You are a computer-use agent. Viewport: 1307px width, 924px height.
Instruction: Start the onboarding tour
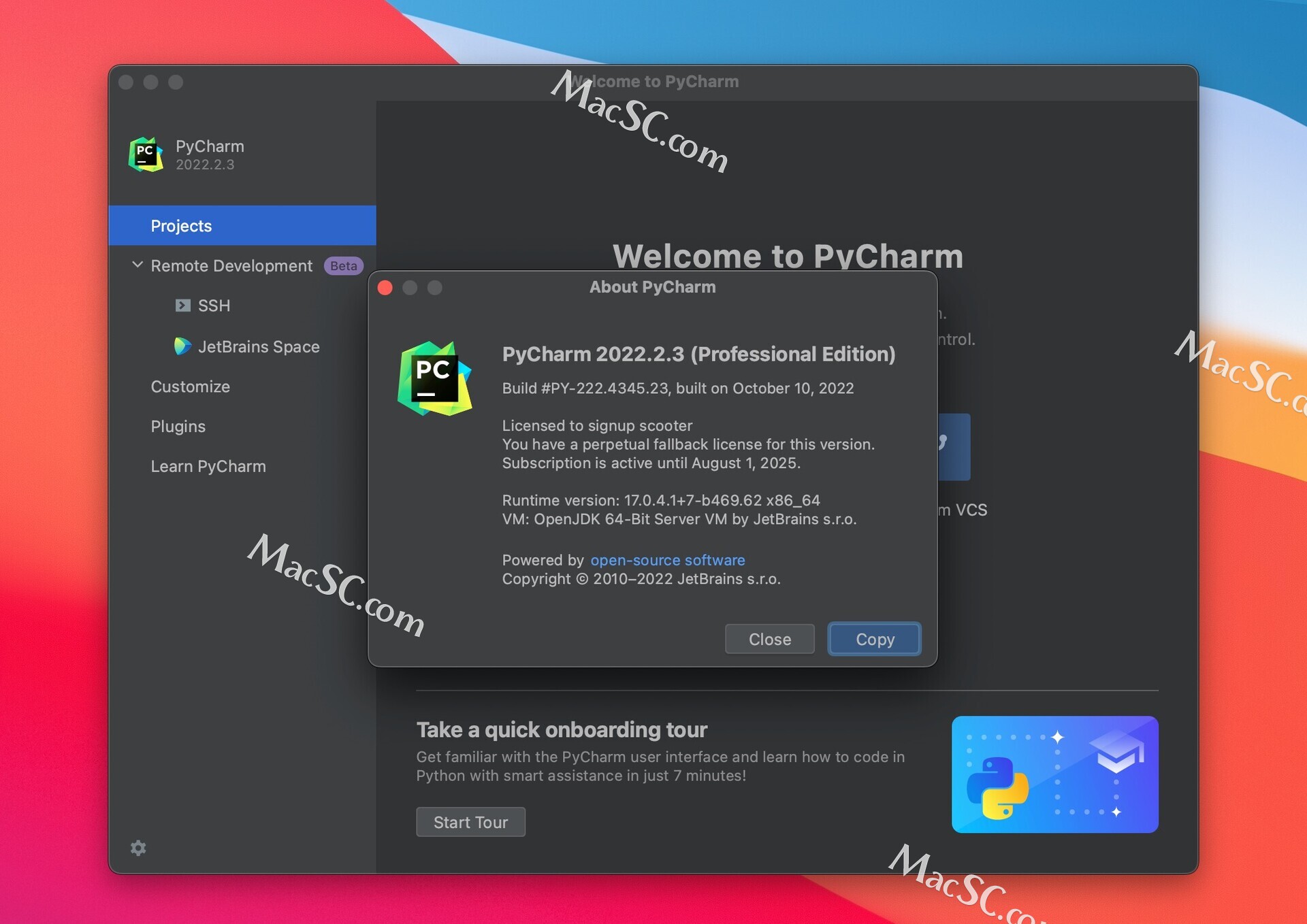[470, 822]
